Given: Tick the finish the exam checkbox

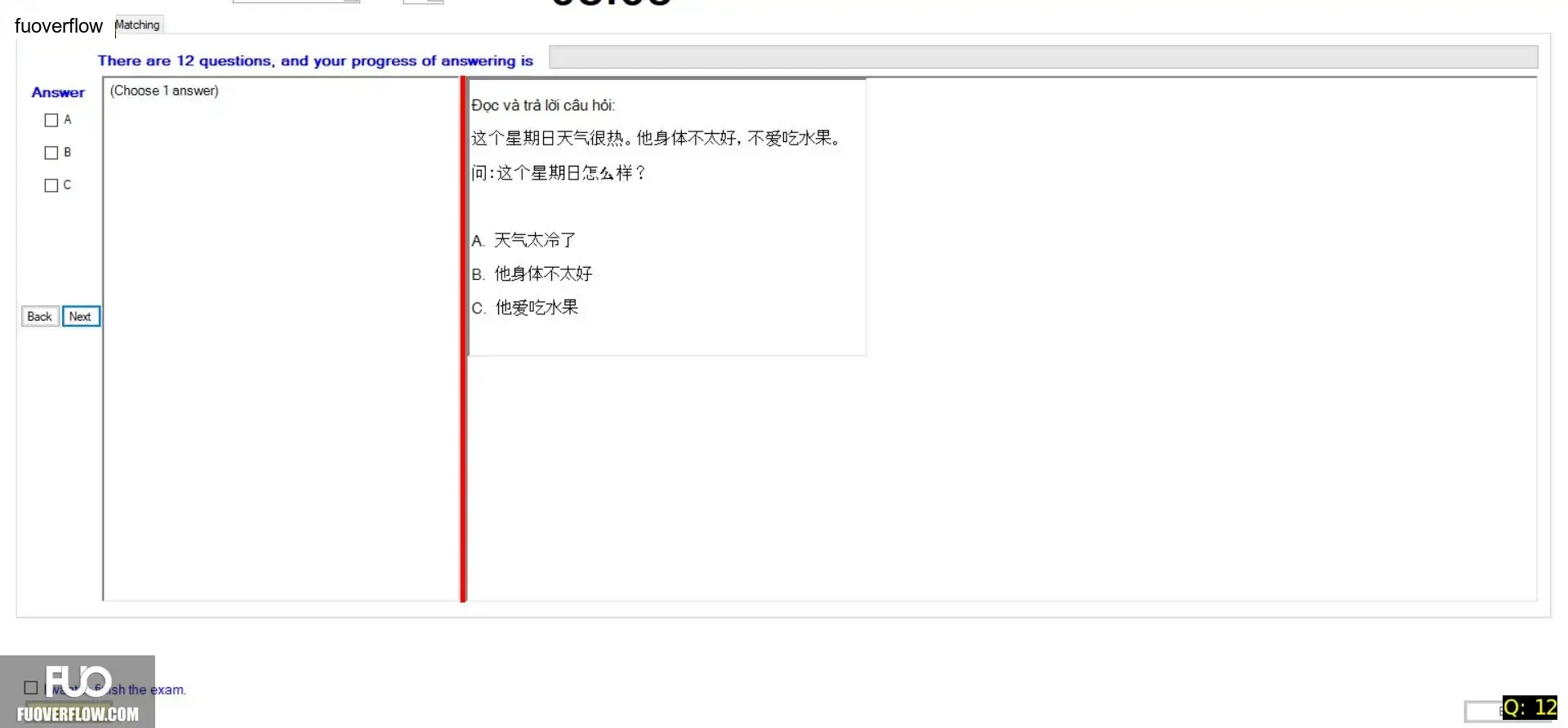Looking at the screenshot, I should point(31,688).
